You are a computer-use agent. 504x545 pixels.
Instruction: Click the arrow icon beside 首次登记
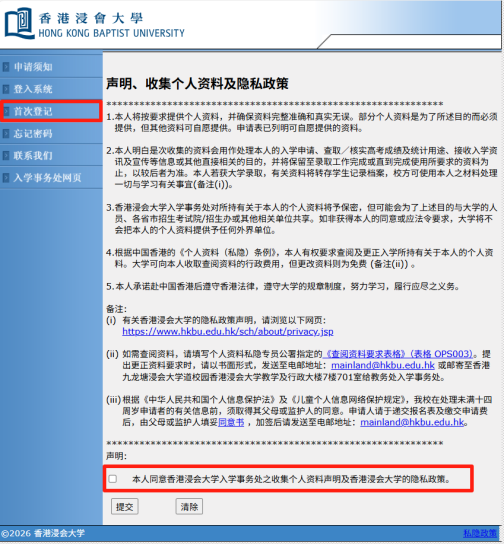6,111
